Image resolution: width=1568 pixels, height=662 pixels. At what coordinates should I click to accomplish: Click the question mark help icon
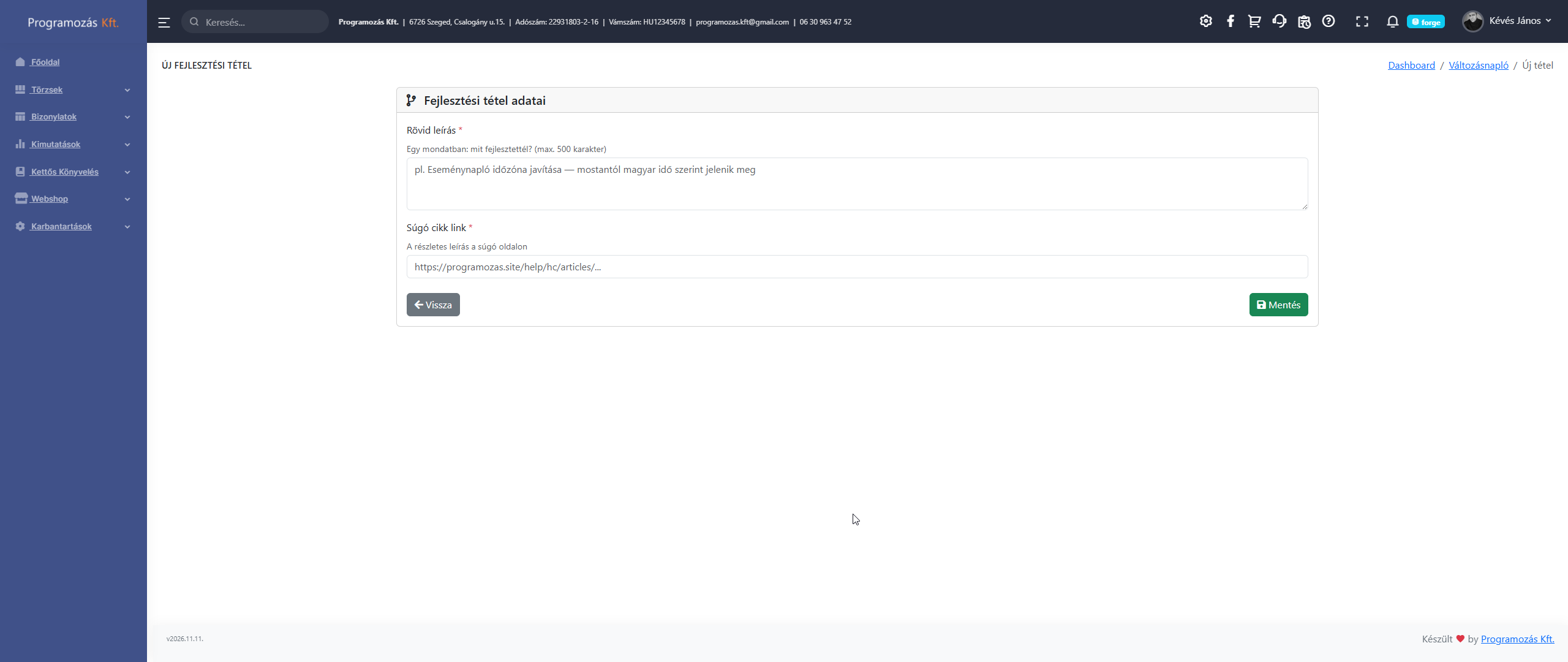(x=1328, y=21)
